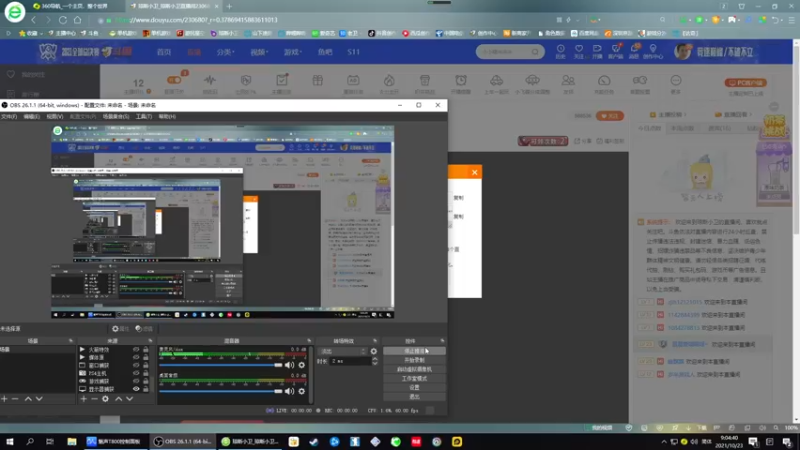Adjust volume slider of second mixer track

(220, 391)
